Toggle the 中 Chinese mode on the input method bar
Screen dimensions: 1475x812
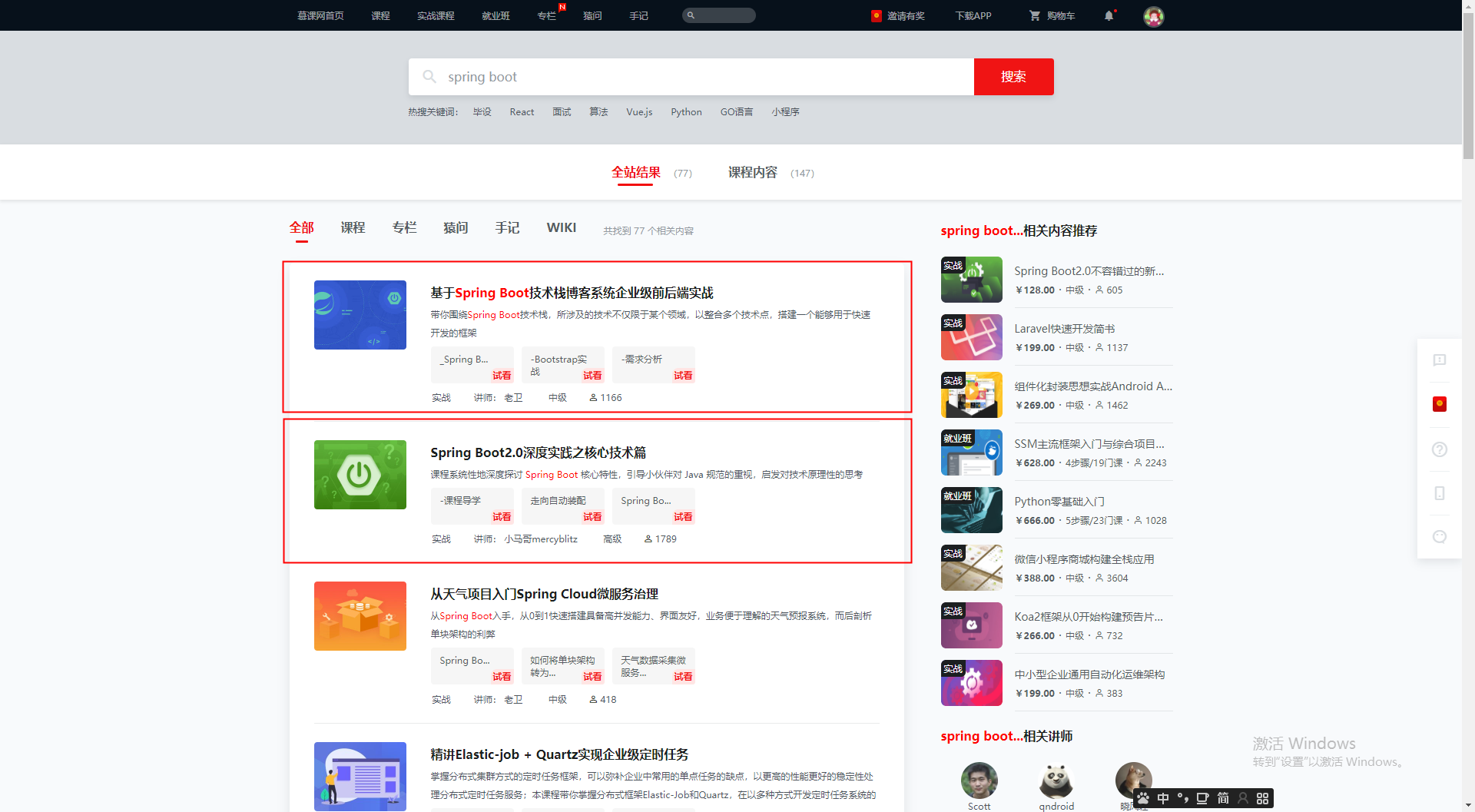(x=1163, y=798)
